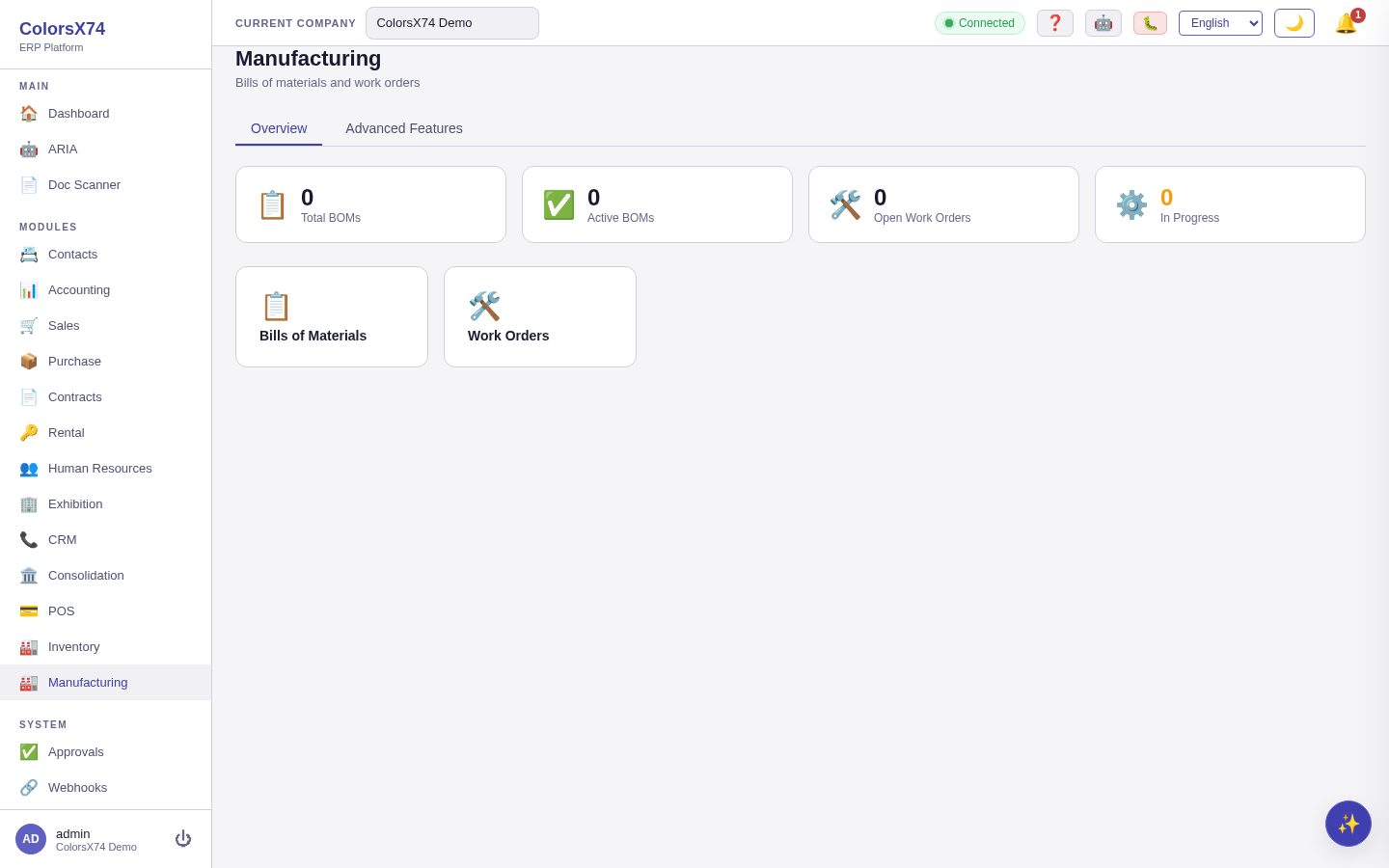
Task: Go to Inventory in the sidebar
Action: 106,646
